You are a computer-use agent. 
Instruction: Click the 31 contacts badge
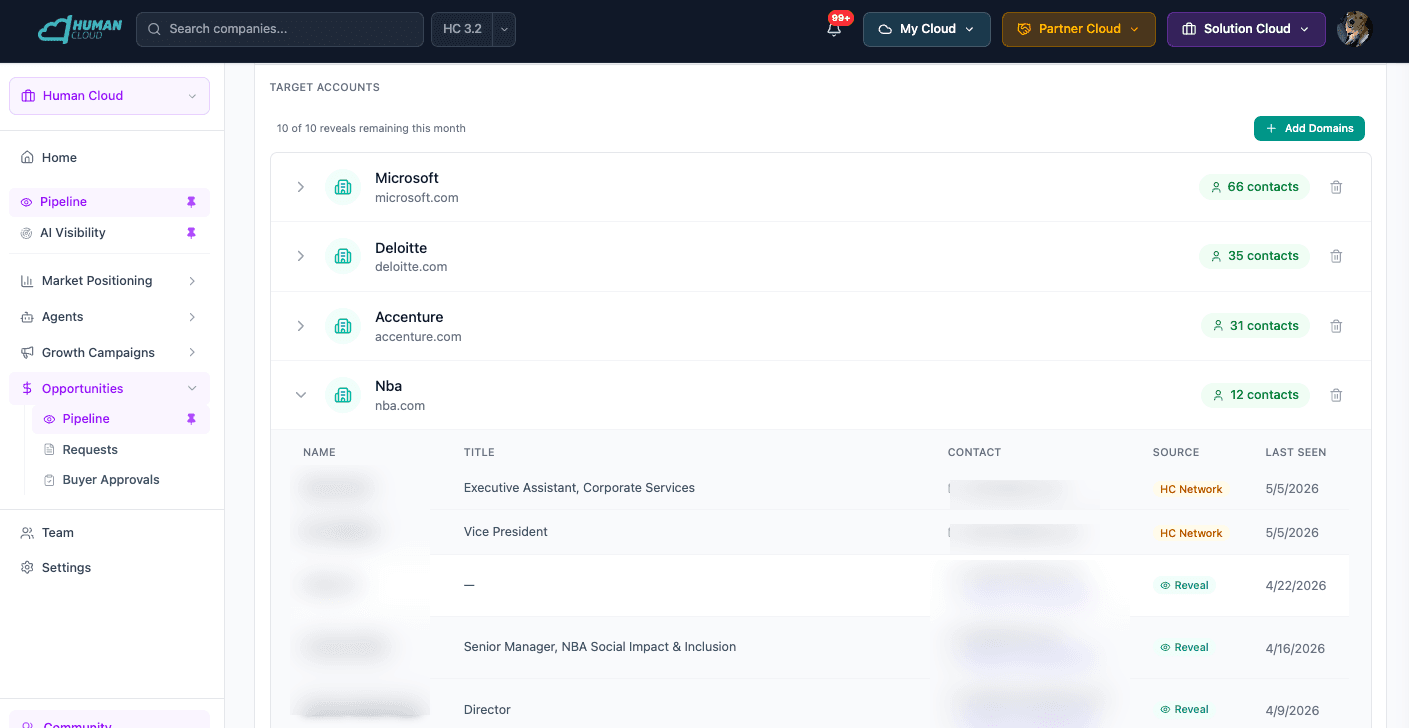pyautogui.click(x=1255, y=326)
